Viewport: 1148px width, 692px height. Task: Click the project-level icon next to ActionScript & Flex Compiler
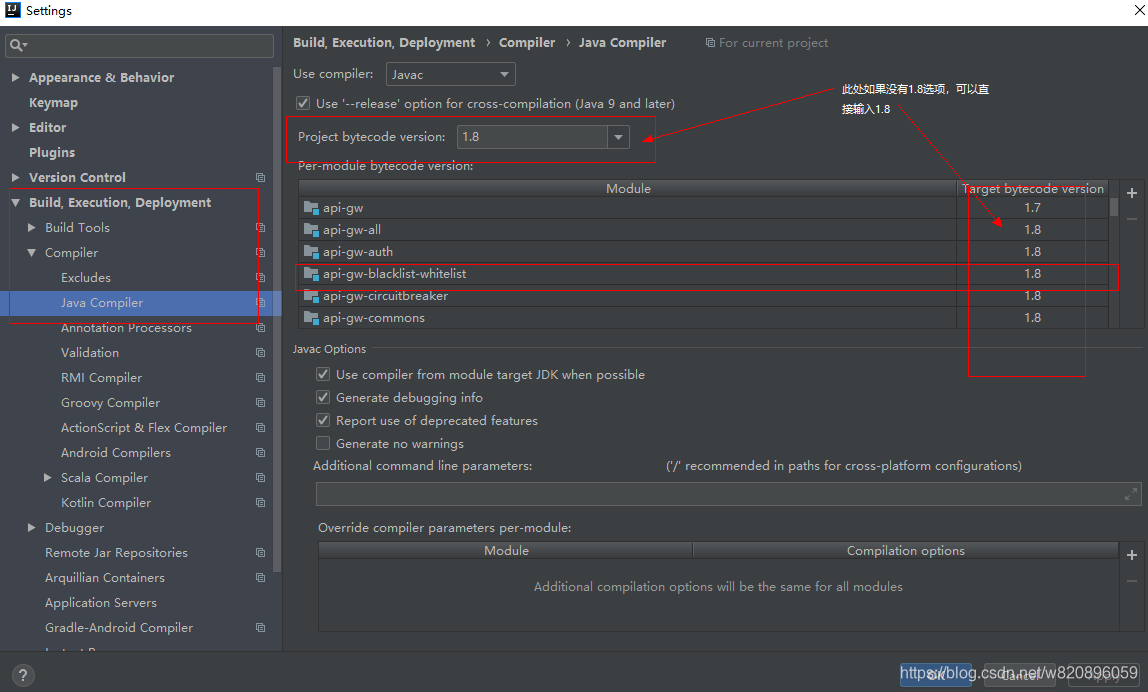point(260,428)
